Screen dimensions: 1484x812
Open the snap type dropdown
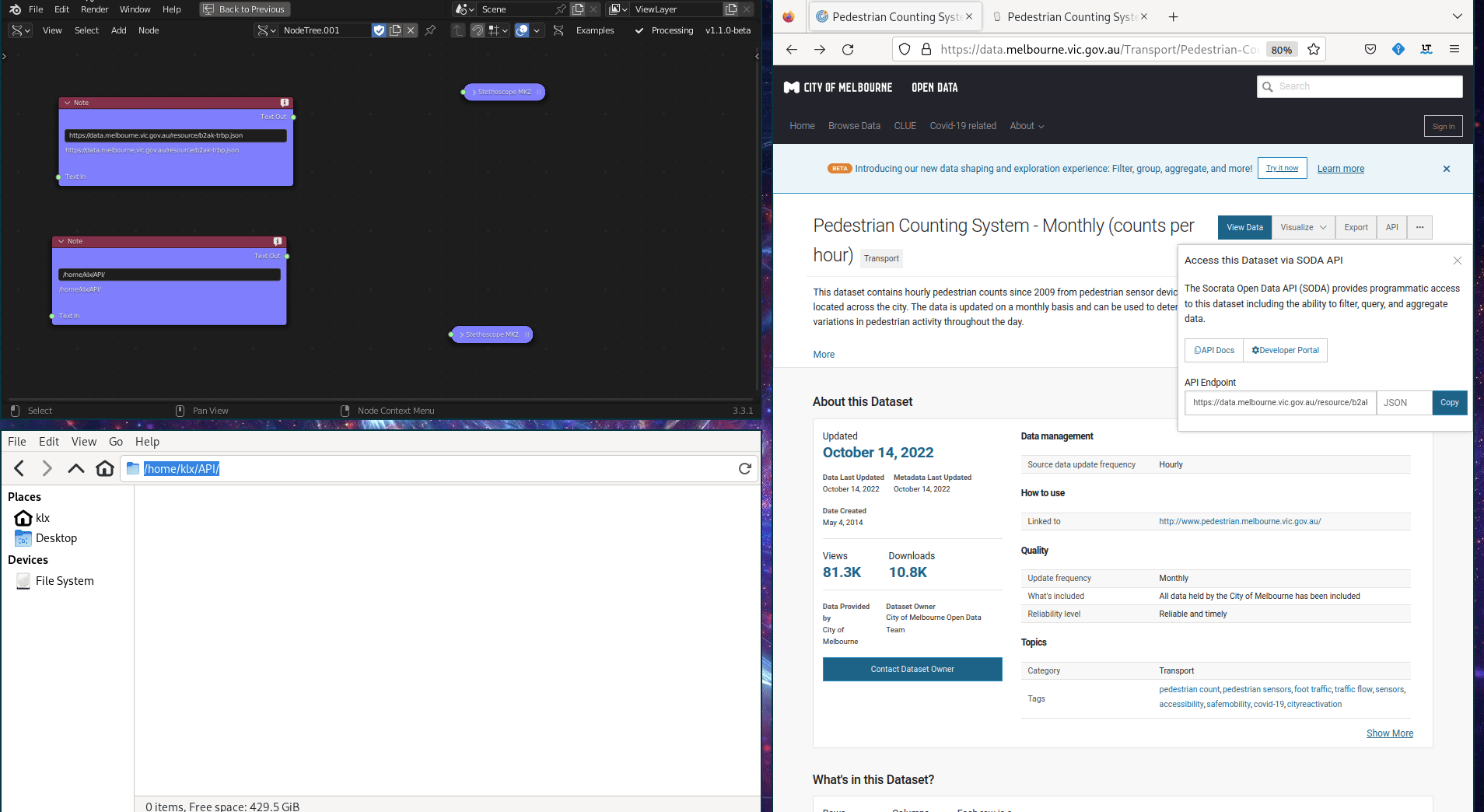tap(498, 30)
